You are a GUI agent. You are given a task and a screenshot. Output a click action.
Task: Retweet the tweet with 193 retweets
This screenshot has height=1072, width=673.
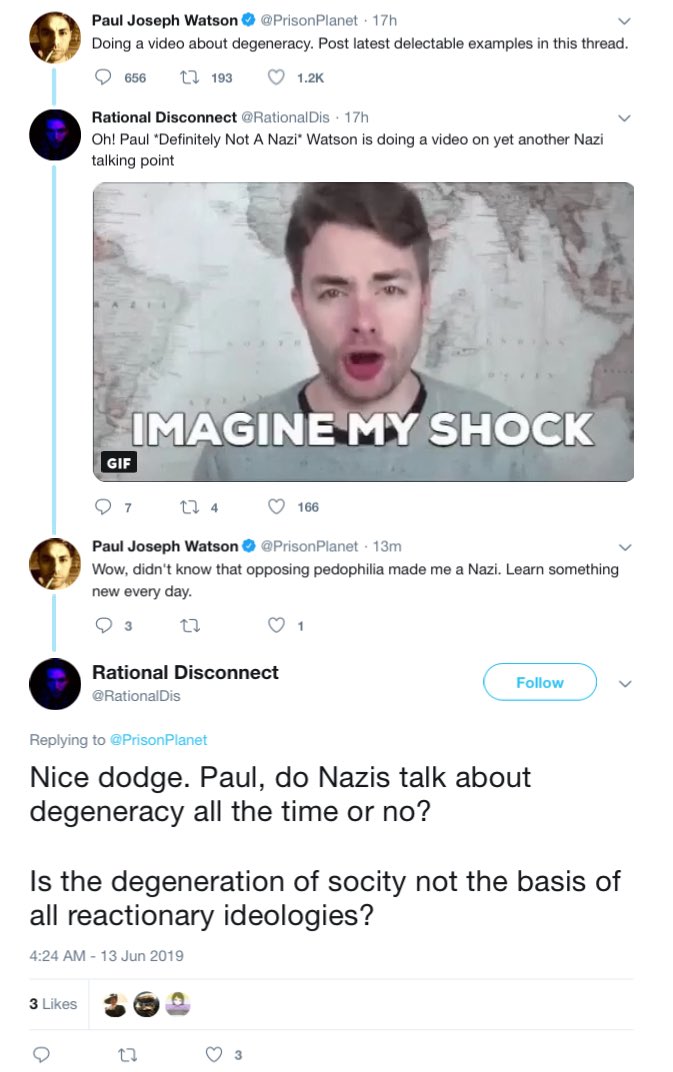(x=189, y=77)
